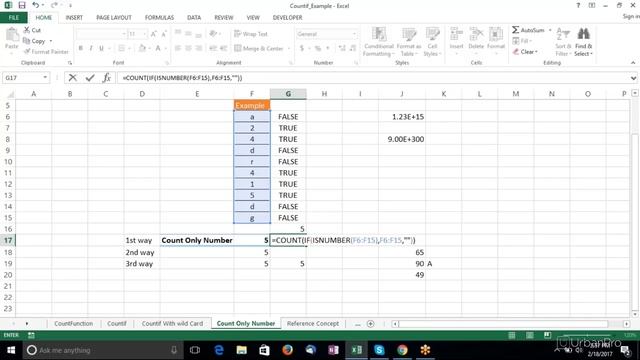Click cell containing 9.00E+300

click(x=402, y=139)
